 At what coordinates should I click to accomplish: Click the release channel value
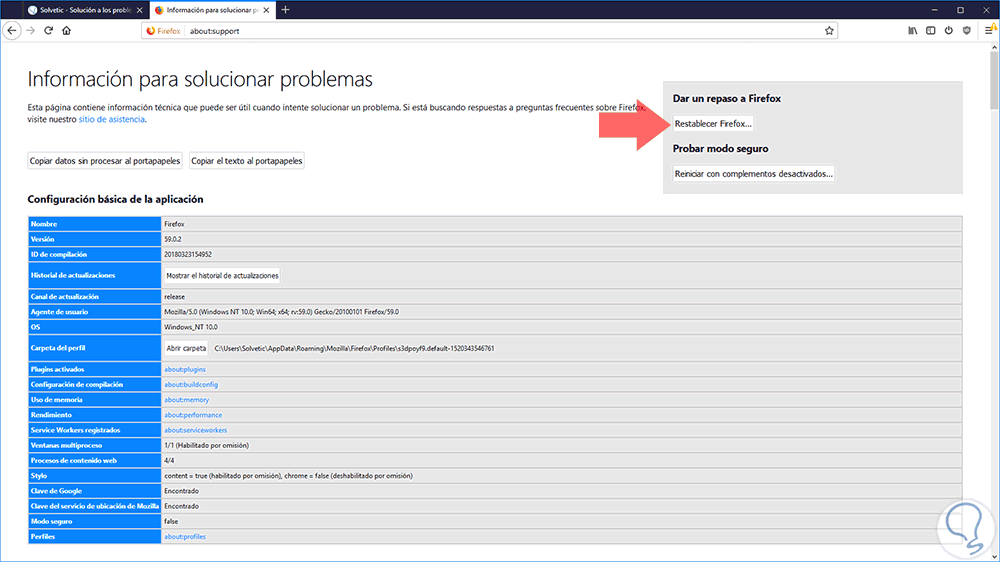[x=174, y=297]
